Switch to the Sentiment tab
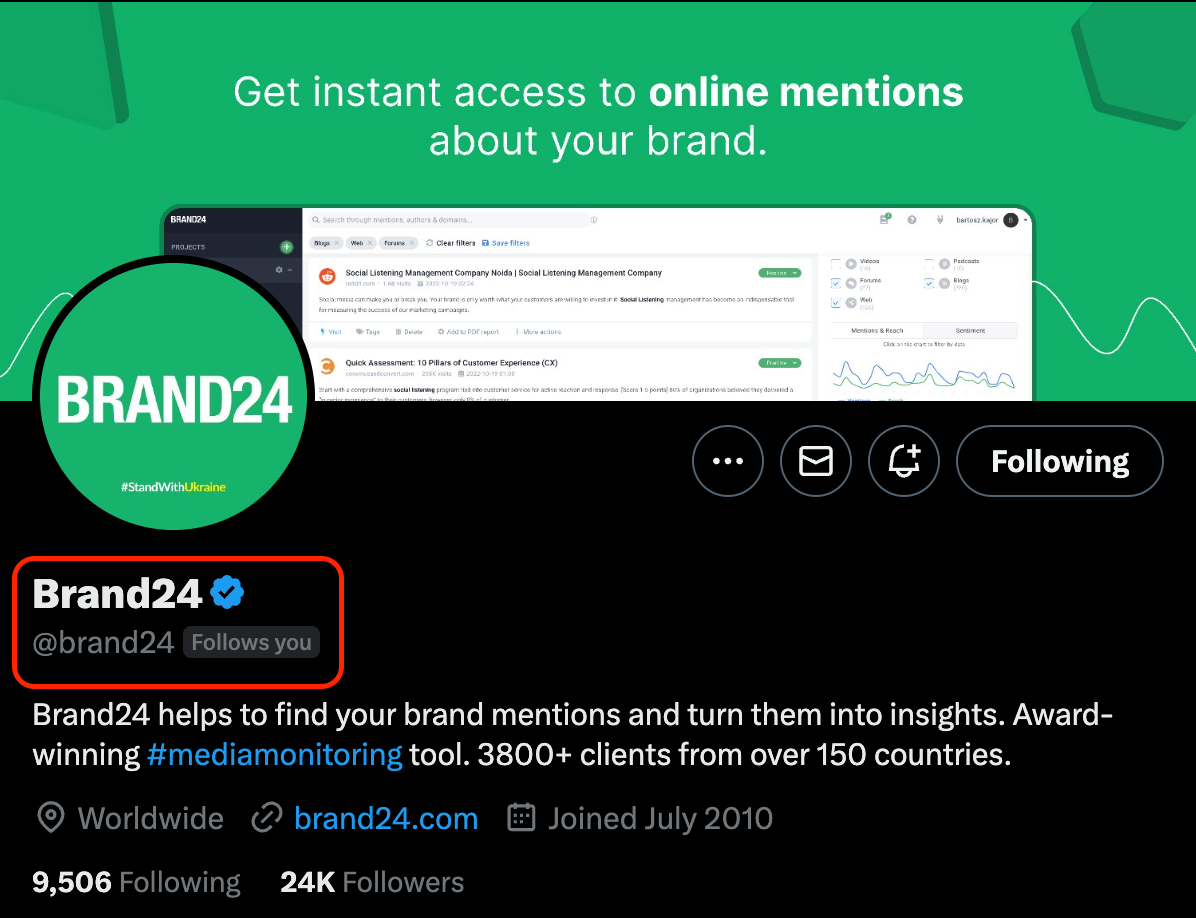Viewport: 1196px width, 918px height. coord(970,330)
